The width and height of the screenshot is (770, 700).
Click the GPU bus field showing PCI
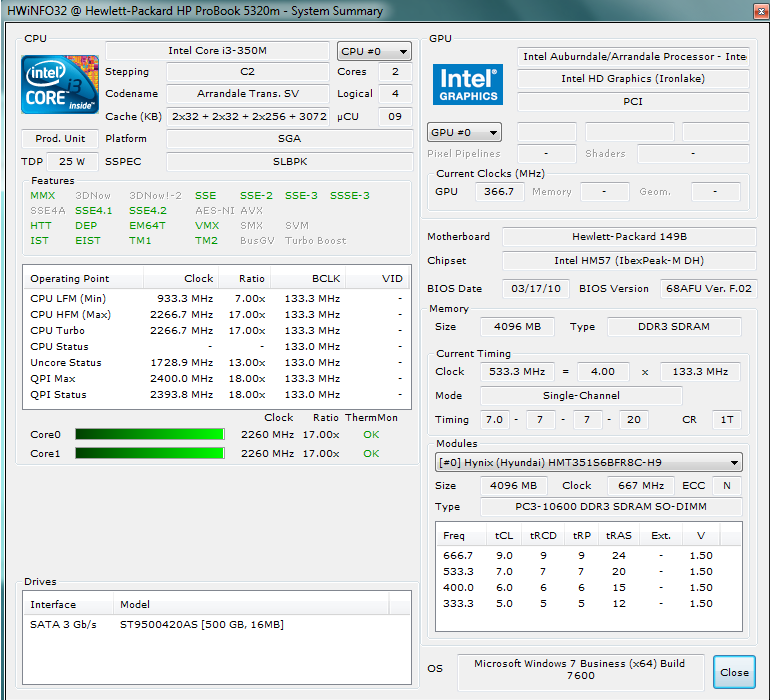[633, 102]
